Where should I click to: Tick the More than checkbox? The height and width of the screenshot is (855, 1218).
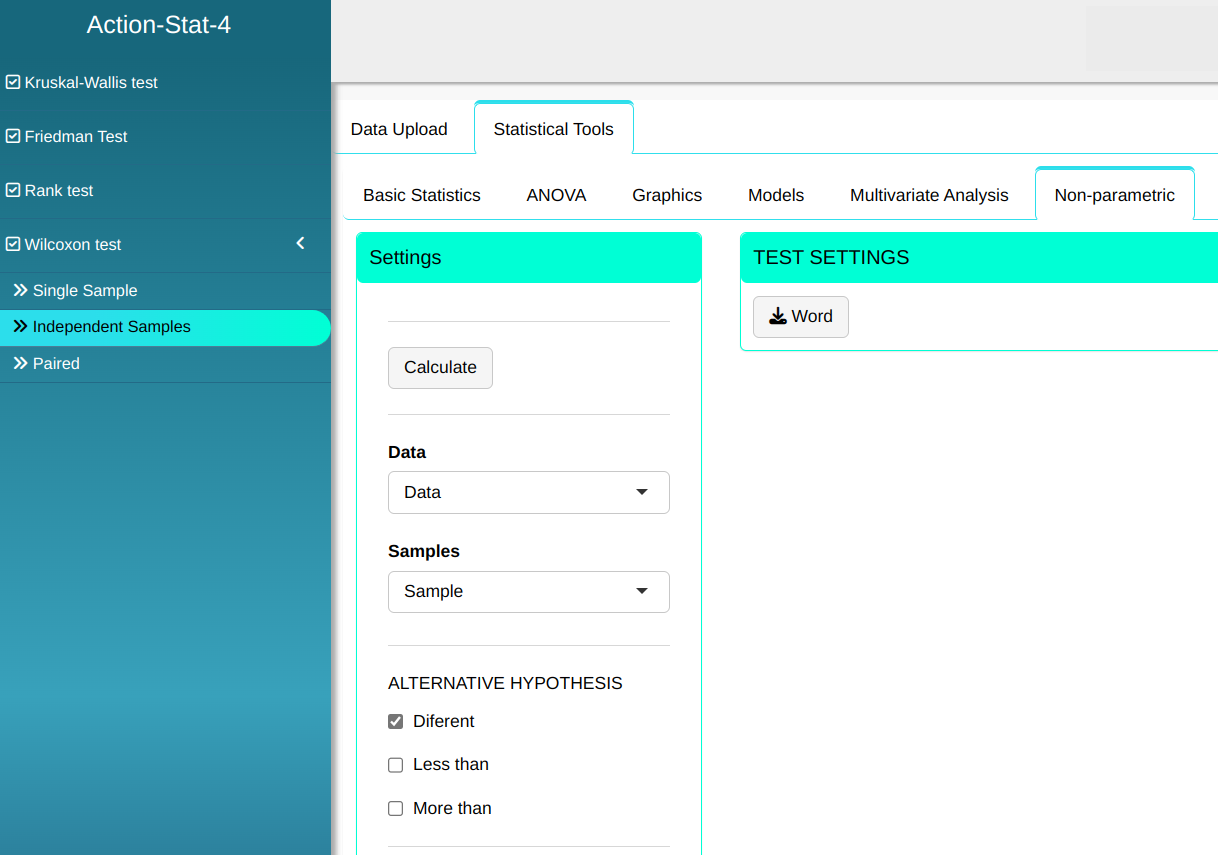pyautogui.click(x=396, y=809)
